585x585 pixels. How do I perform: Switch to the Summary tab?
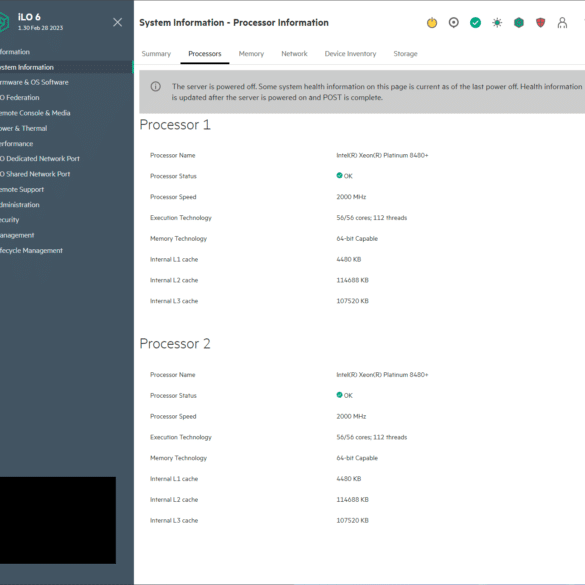(156, 54)
